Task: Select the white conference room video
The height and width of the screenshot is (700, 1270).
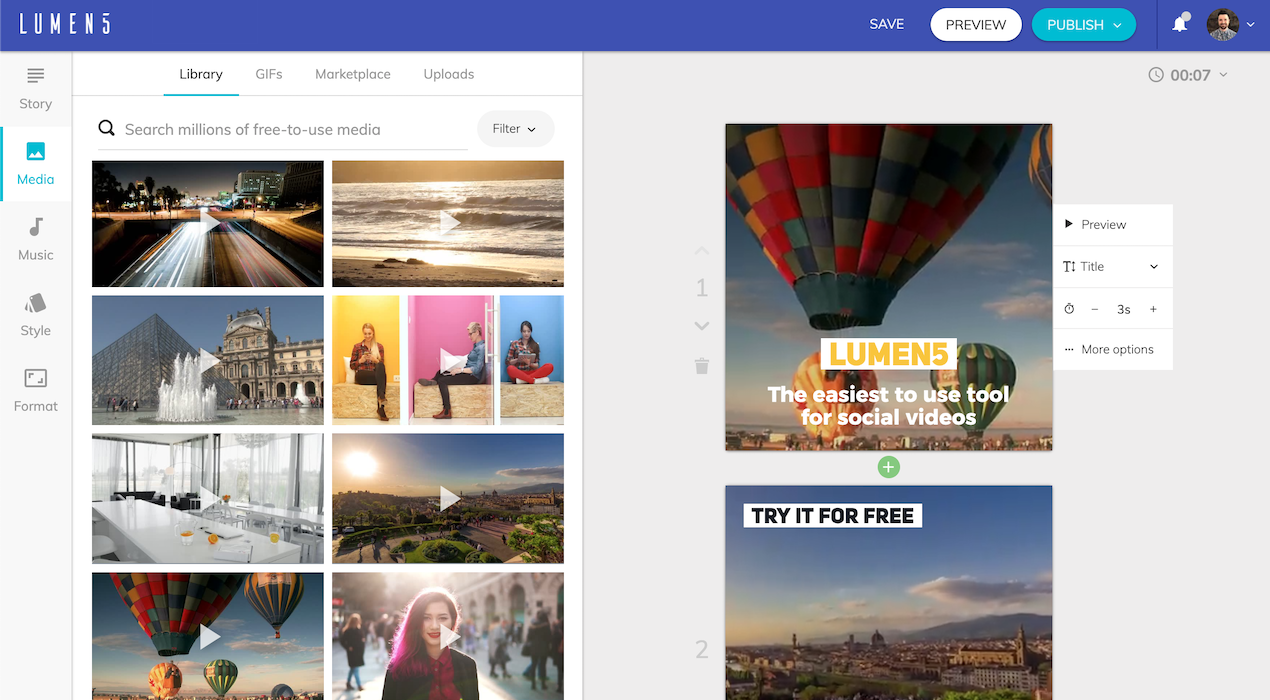Action: [208, 498]
